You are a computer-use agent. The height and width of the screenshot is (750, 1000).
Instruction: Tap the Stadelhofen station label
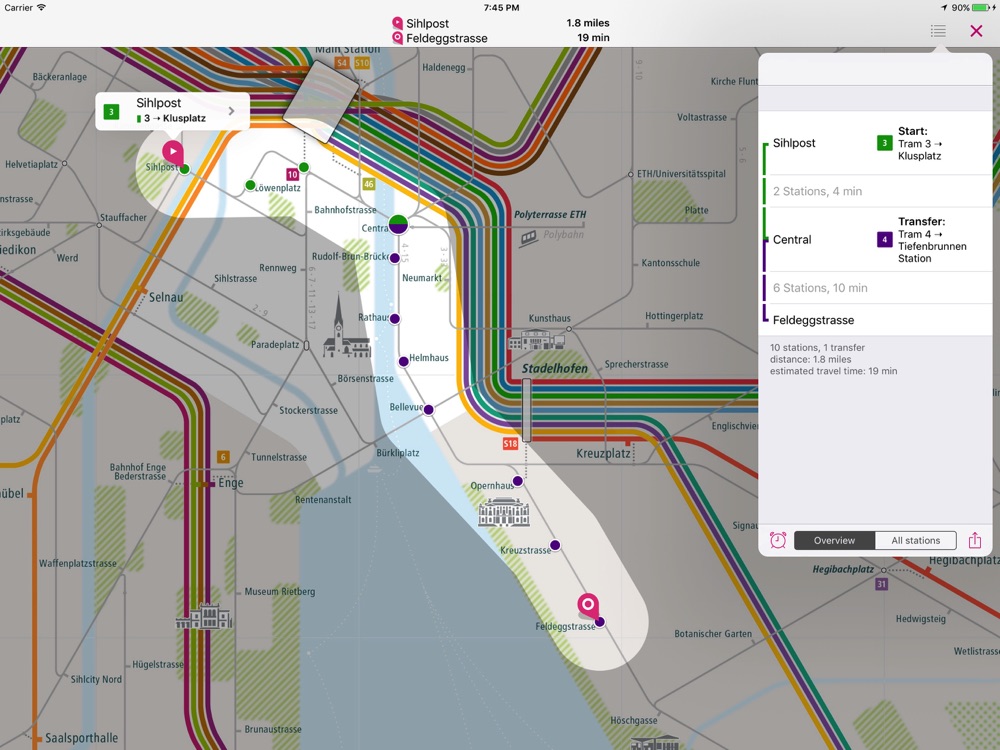pyautogui.click(x=555, y=369)
